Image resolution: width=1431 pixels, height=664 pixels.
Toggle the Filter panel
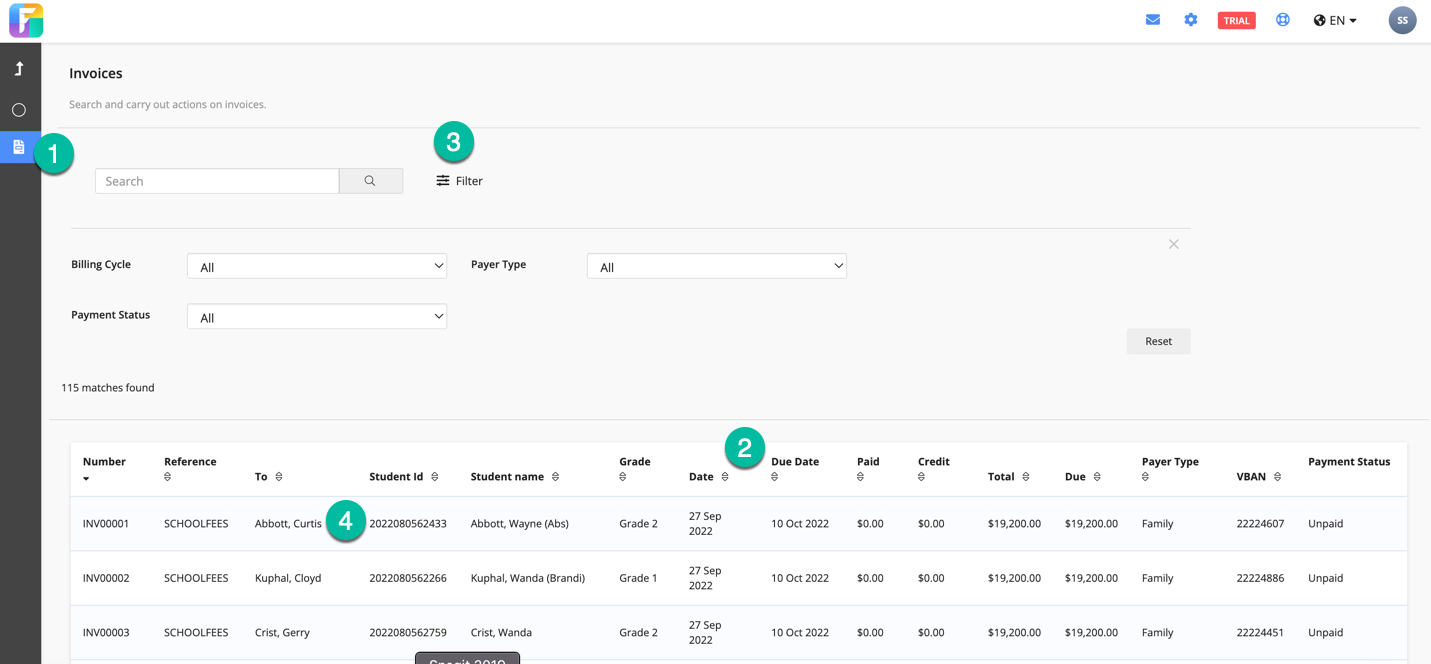click(459, 181)
